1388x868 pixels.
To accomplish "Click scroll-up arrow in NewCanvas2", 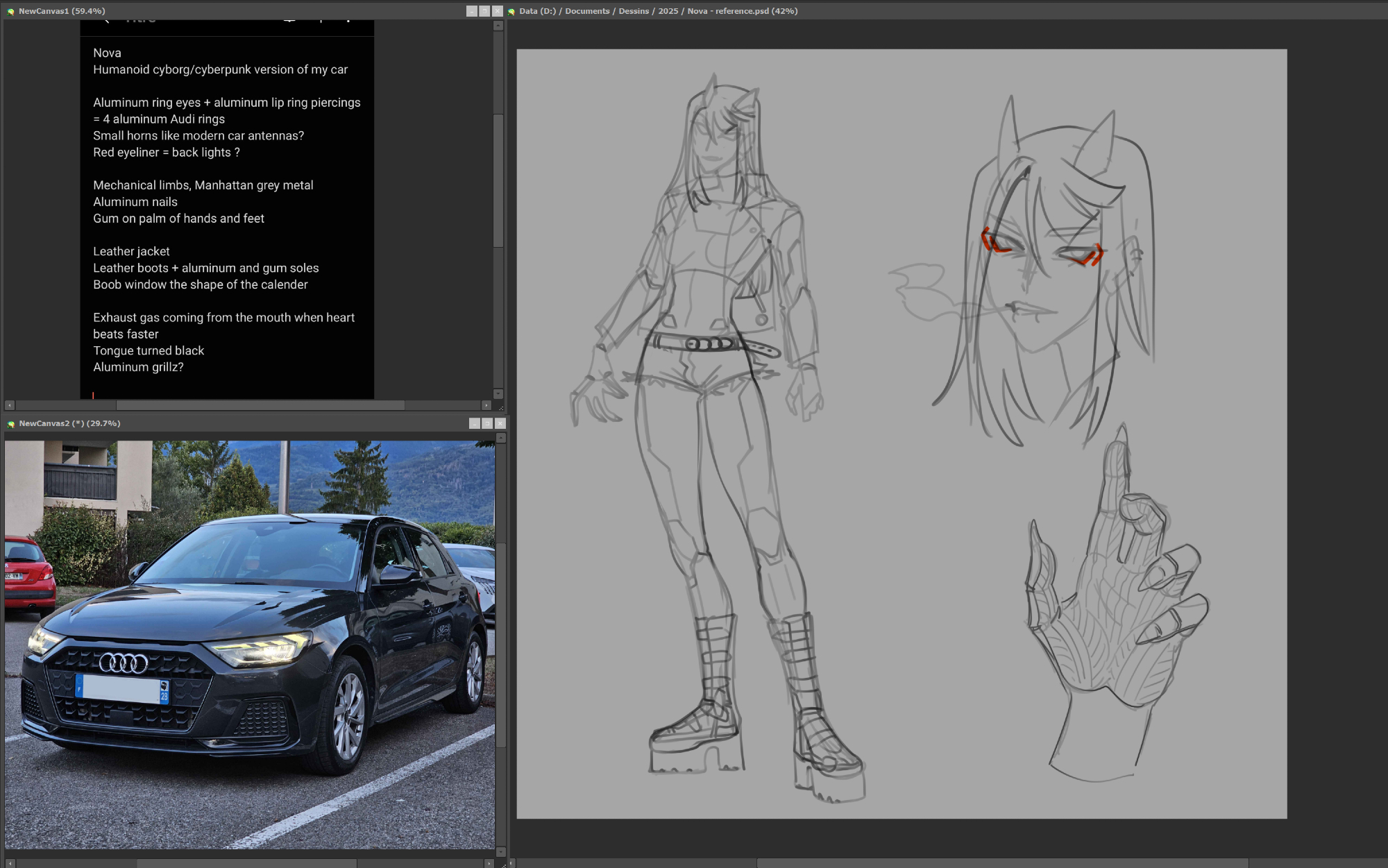I will 501,439.
